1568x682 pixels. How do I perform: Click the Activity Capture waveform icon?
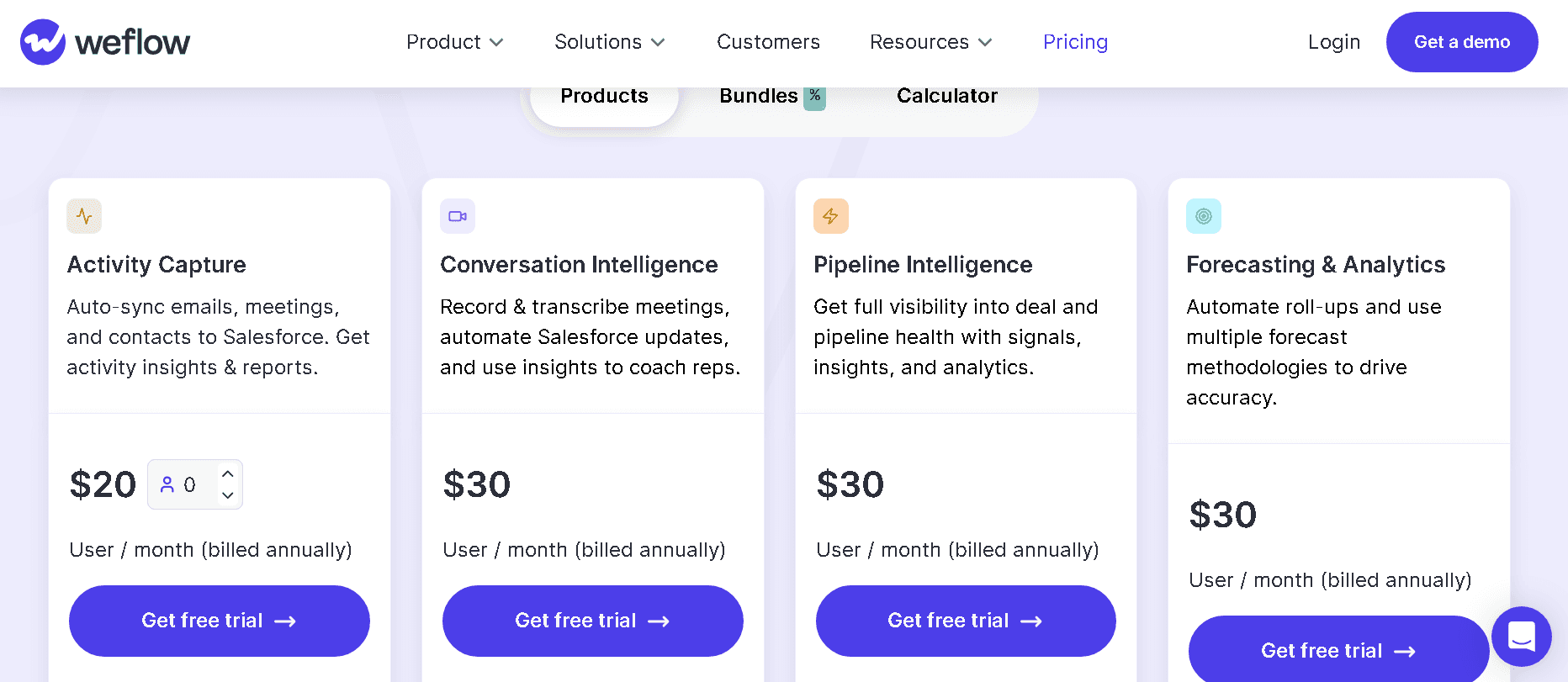tap(84, 216)
